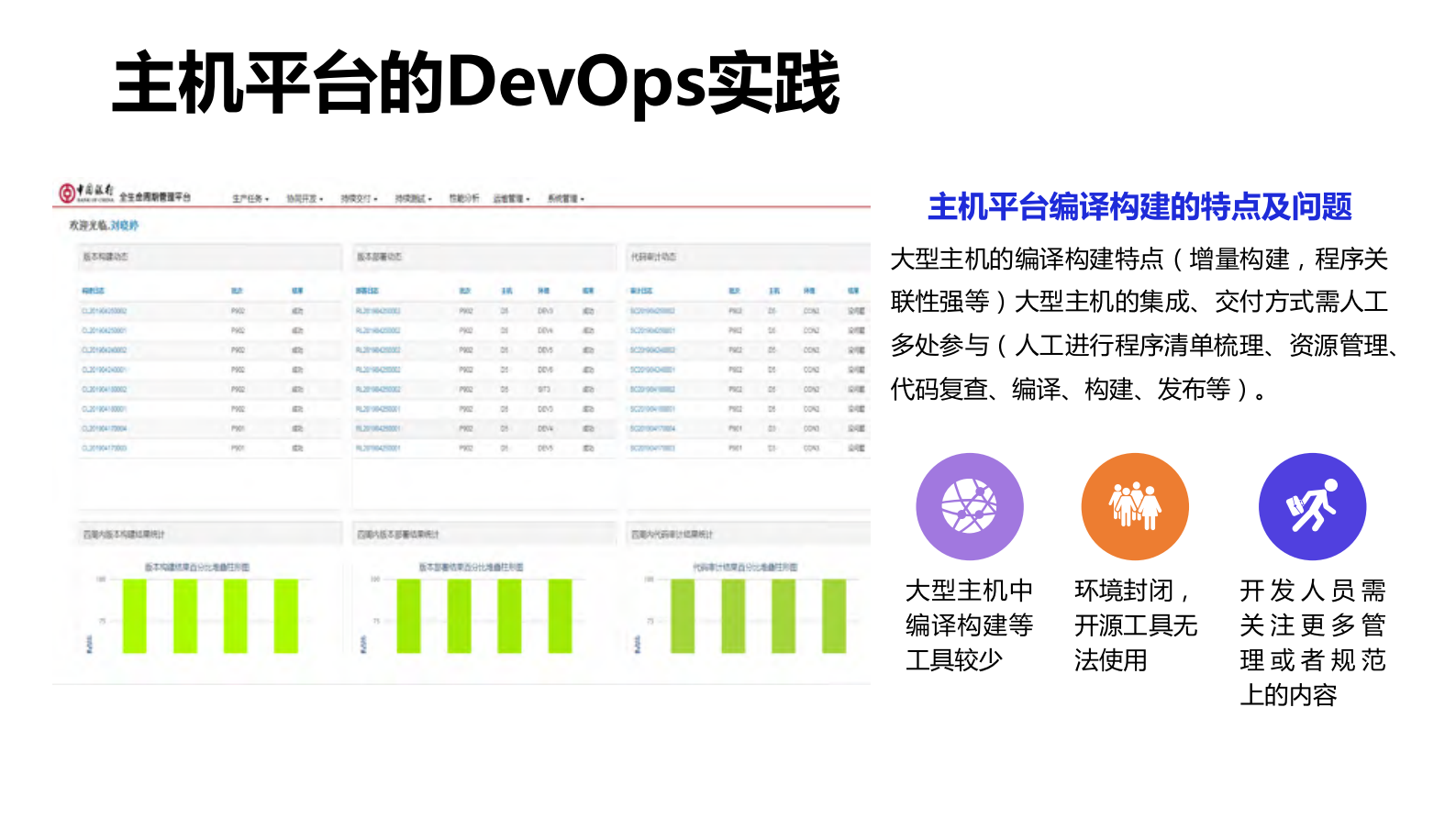Click the 代码审计动态 panel header

click(748, 257)
